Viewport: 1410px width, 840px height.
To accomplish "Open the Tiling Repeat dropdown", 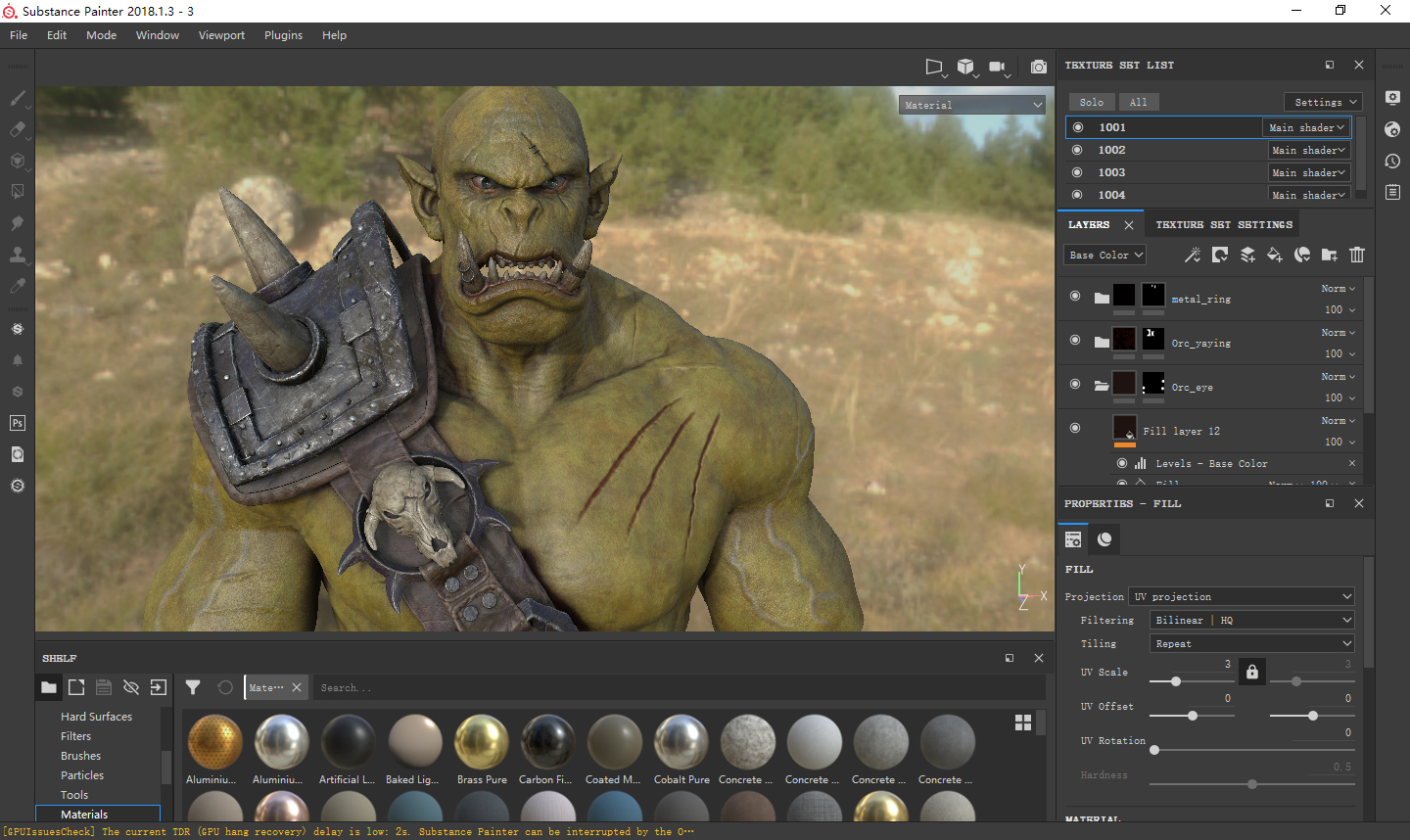I will tap(1252, 643).
